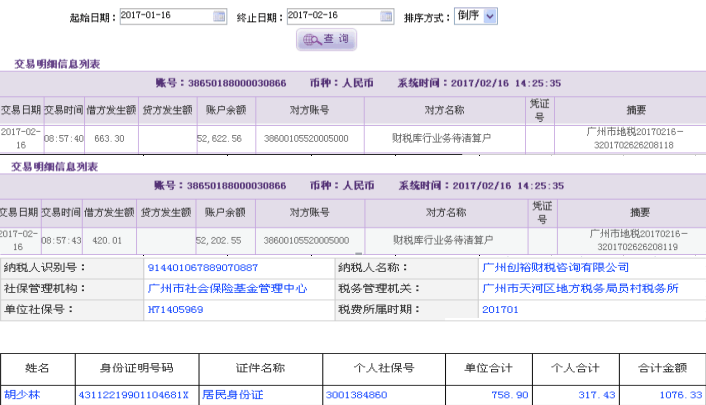Click 广州市社会保险基金管理中心 agency value
Image resolution: width=706 pixels, height=405 pixels.
coord(227,288)
